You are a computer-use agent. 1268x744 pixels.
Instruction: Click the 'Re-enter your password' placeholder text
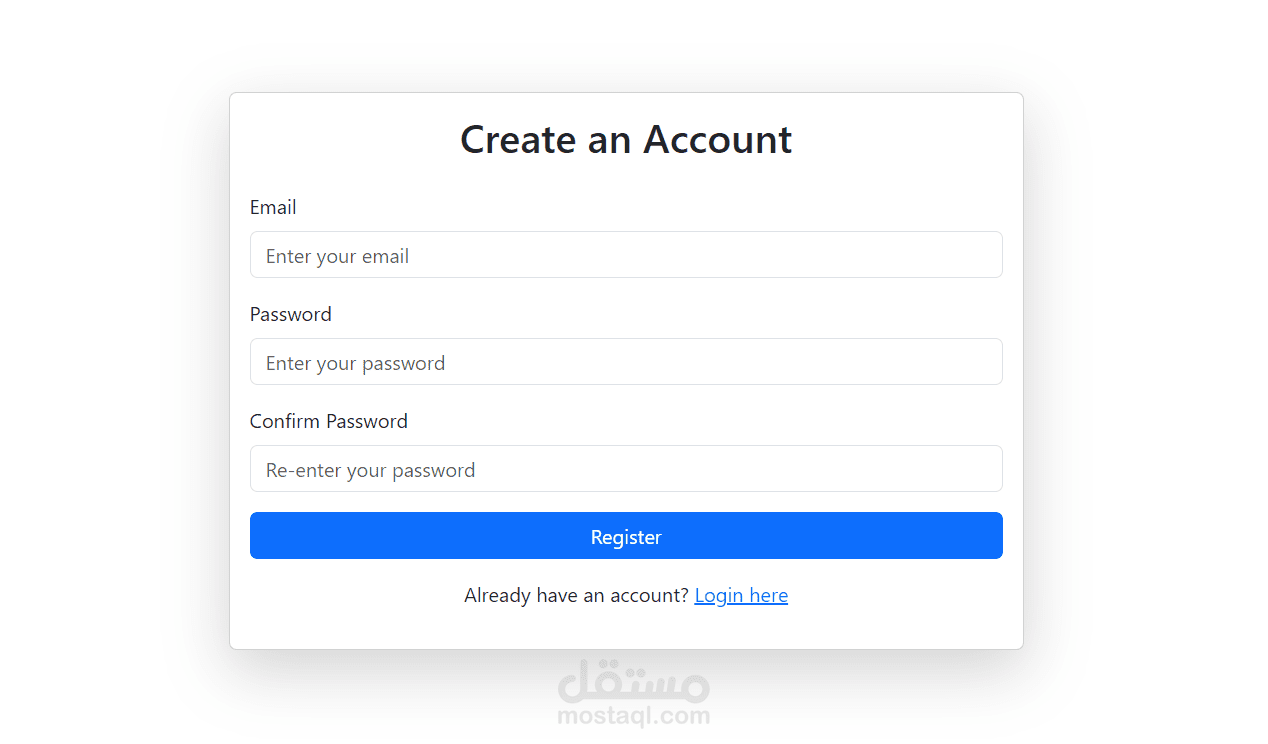(x=370, y=470)
